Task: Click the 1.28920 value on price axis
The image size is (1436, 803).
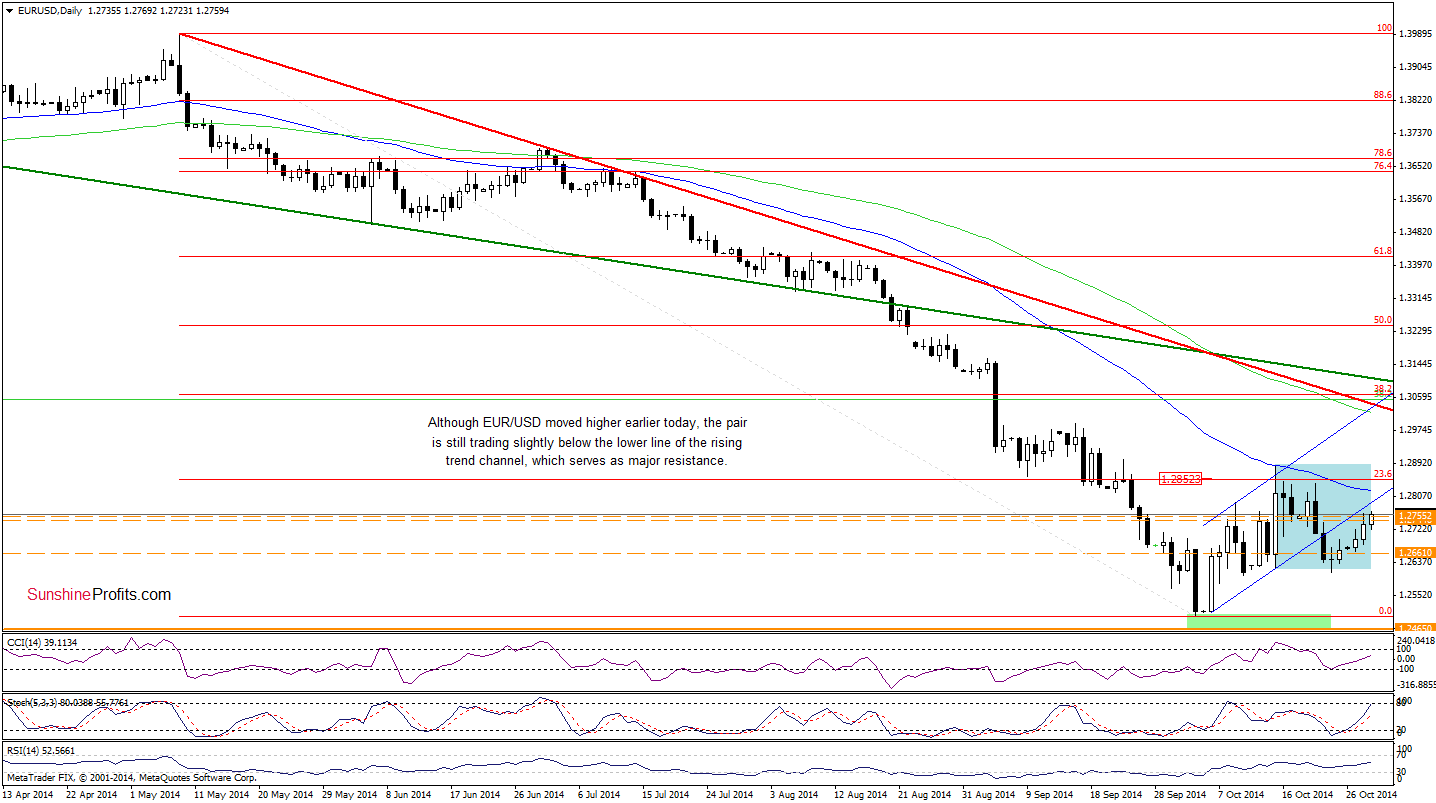Action: coord(1416,462)
